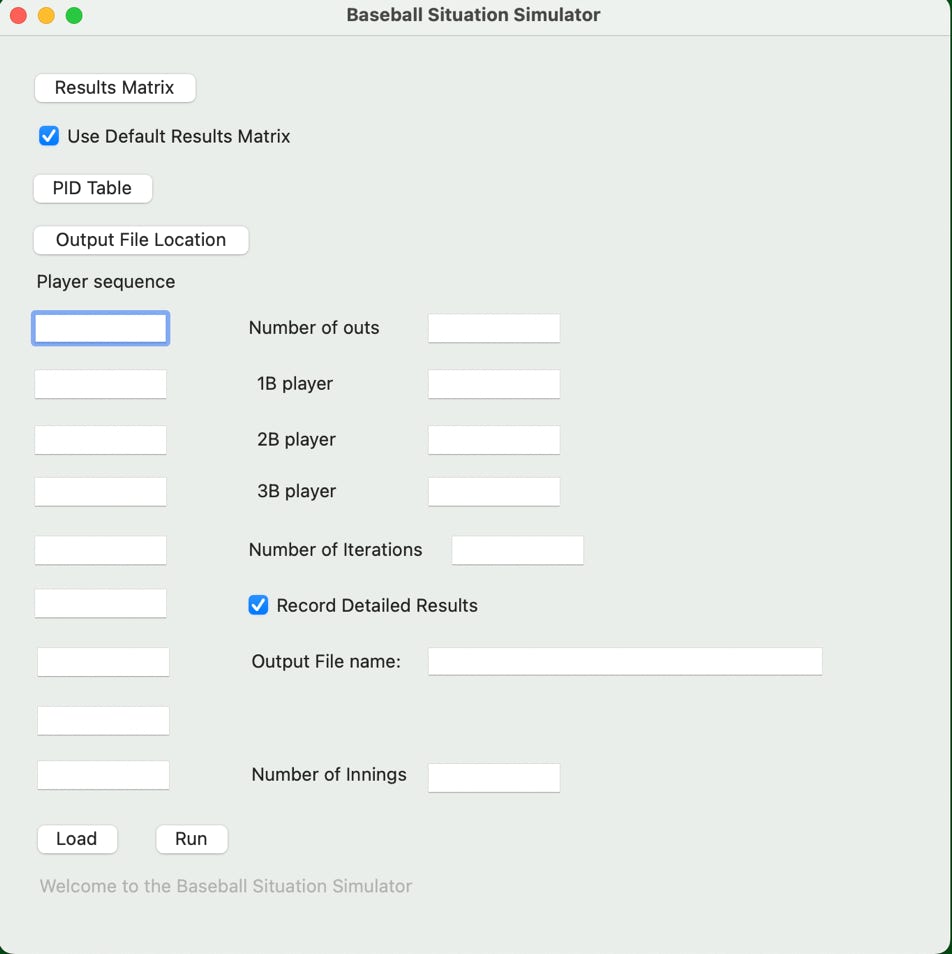Screen dimensions: 952x954
Task: Click the 1B player input field
Action: pyautogui.click(x=494, y=384)
